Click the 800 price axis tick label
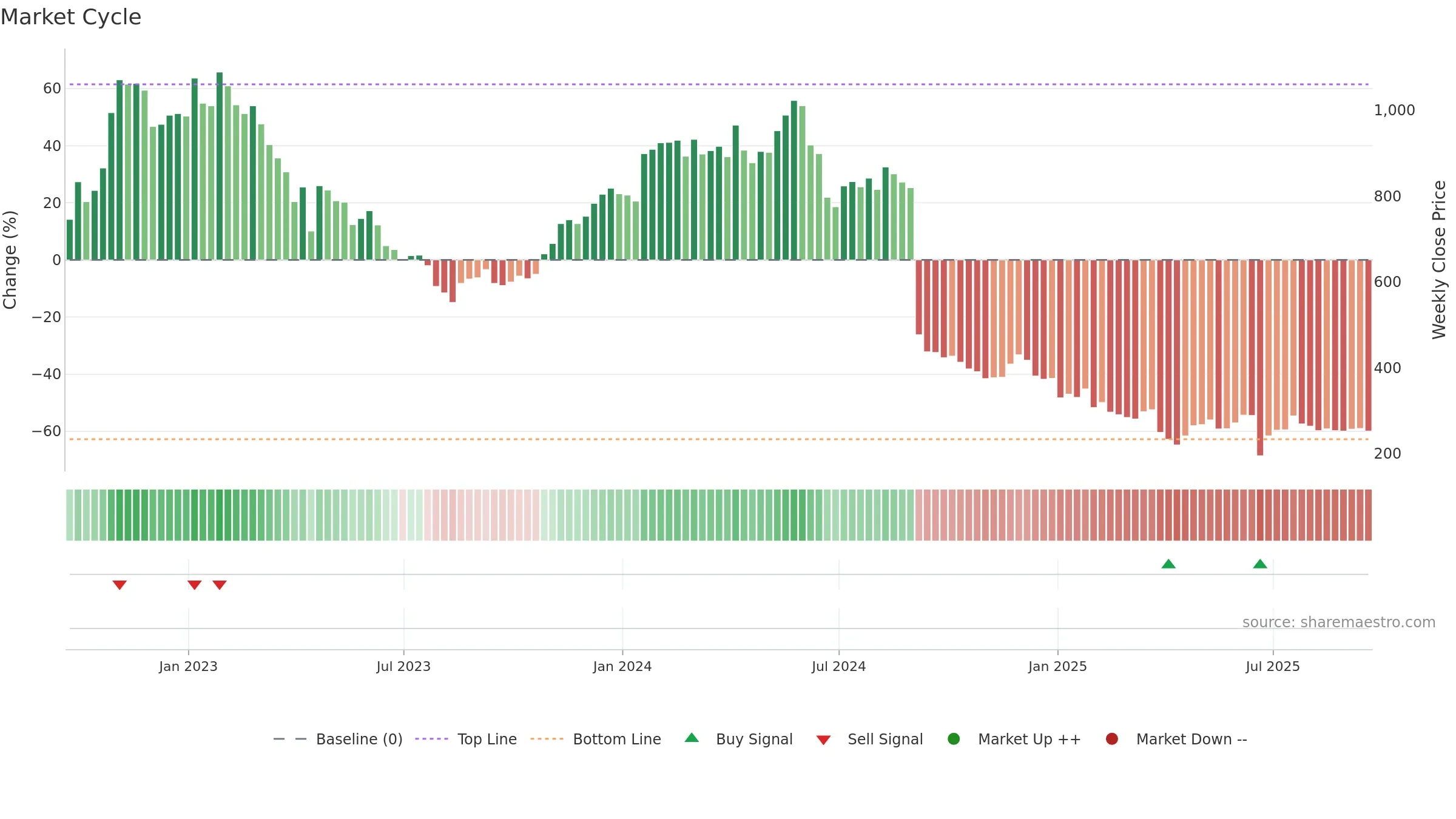 click(x=1387, y=197)
